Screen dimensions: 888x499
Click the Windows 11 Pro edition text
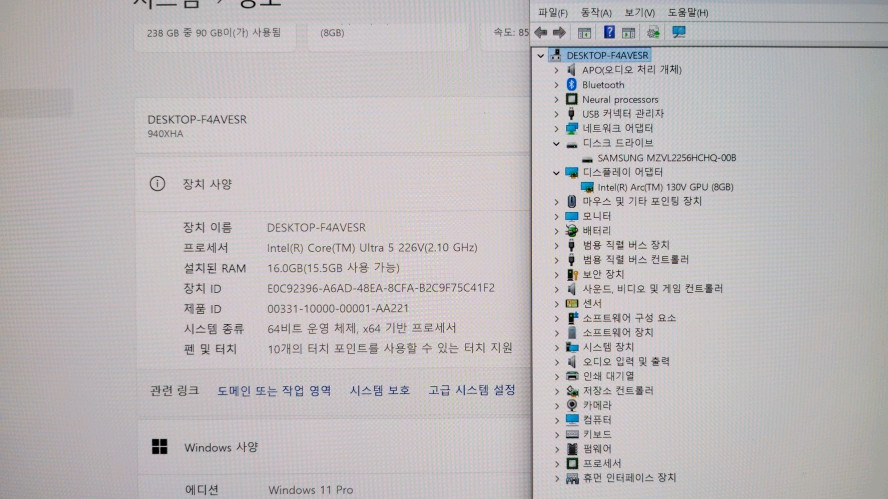coord(310,489)
